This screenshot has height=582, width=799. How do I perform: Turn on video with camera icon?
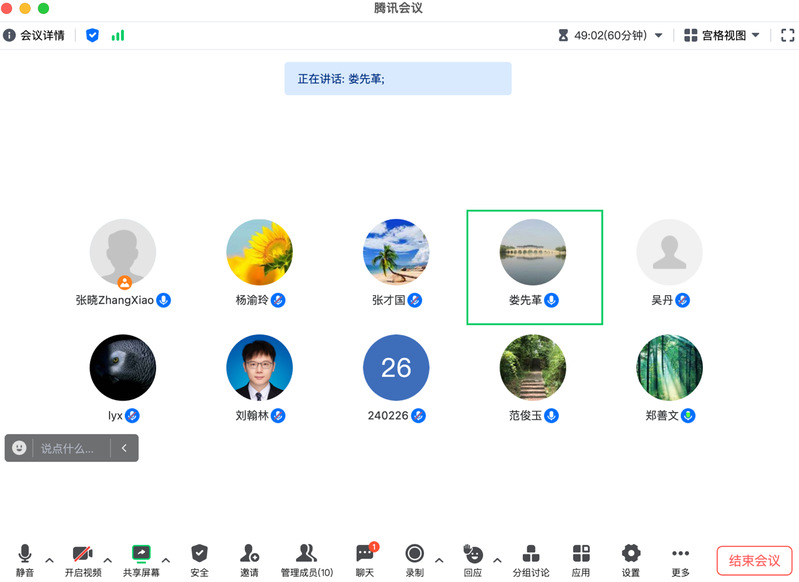(x=83, y=554)
